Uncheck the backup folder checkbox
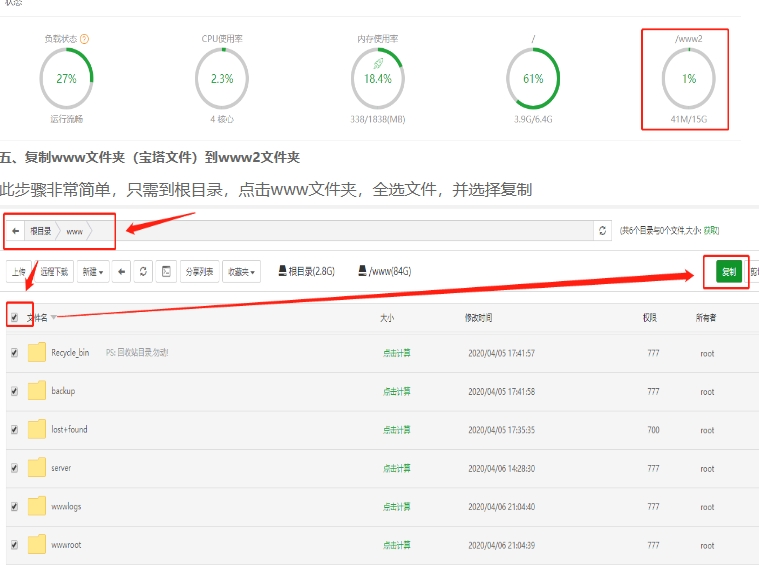Viewport: 759px width, 566px height. pos(14,391)
